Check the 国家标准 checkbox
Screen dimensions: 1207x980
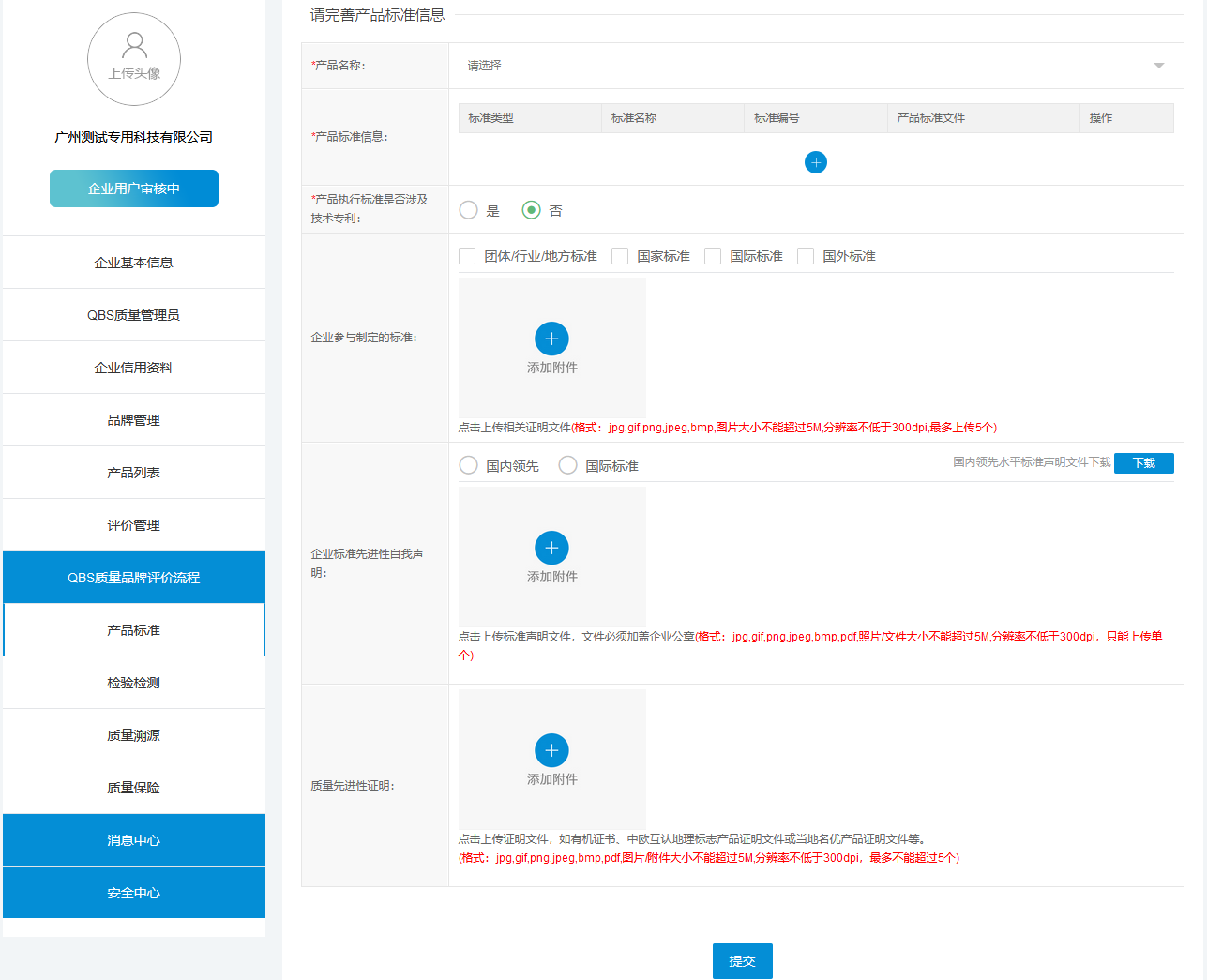pyautogui.click(x=620, y=256)
